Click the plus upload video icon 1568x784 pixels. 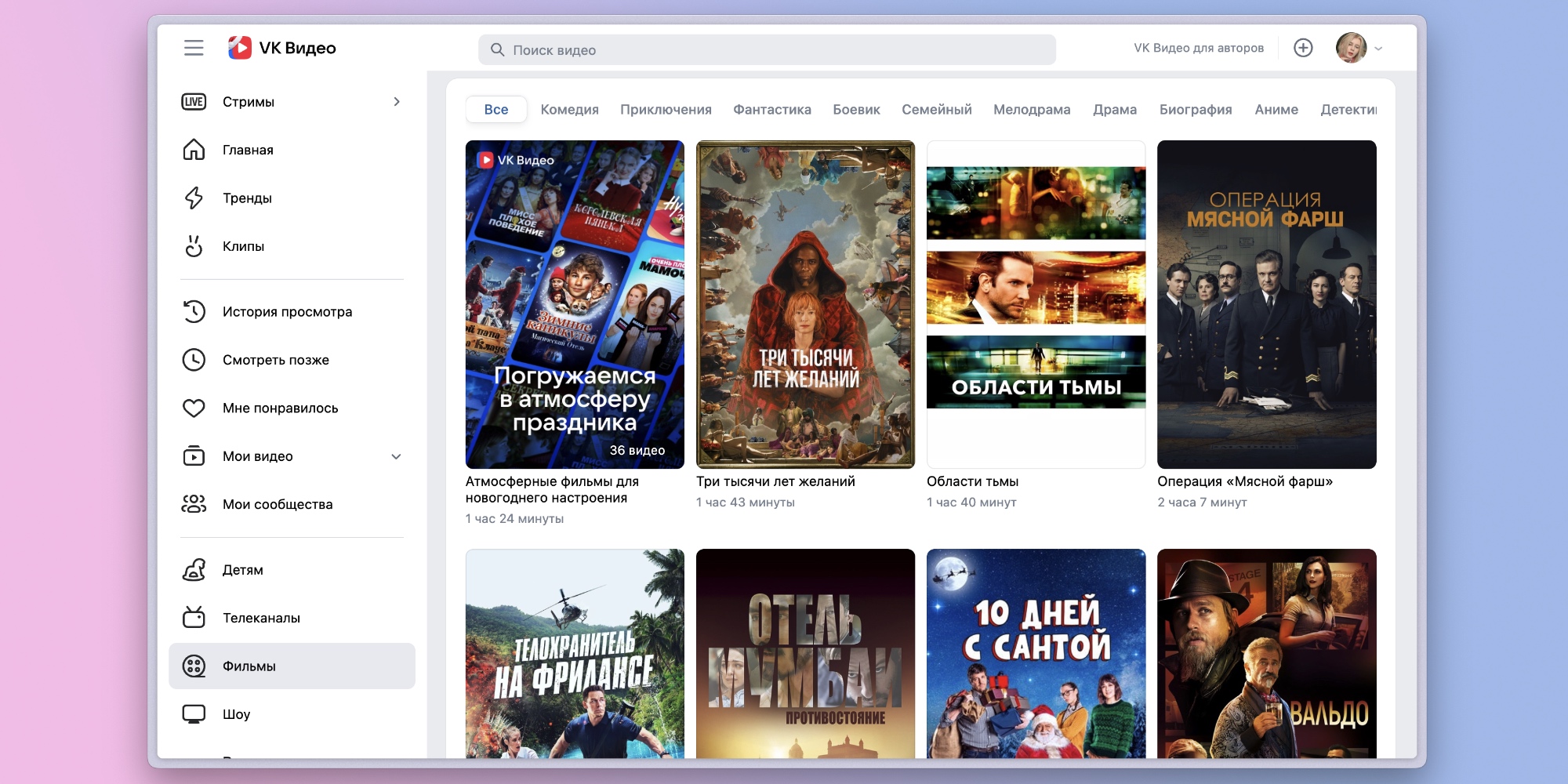(1303, 48)
